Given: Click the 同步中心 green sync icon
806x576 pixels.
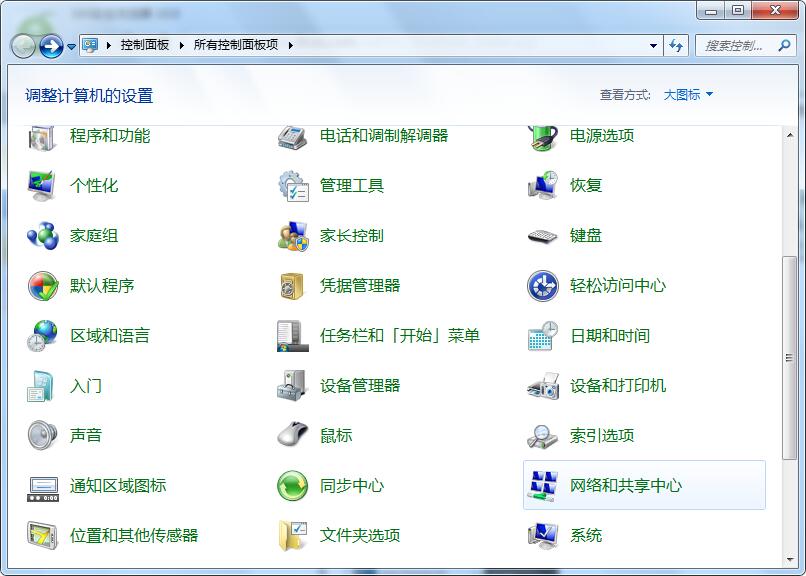Looking at the screenshot, I should point(292,486).
